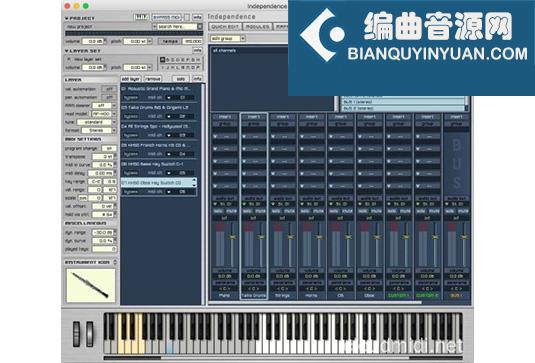Open the AKAI cleaner dropdown
This screenshot has width=535, height=363.
105,105
